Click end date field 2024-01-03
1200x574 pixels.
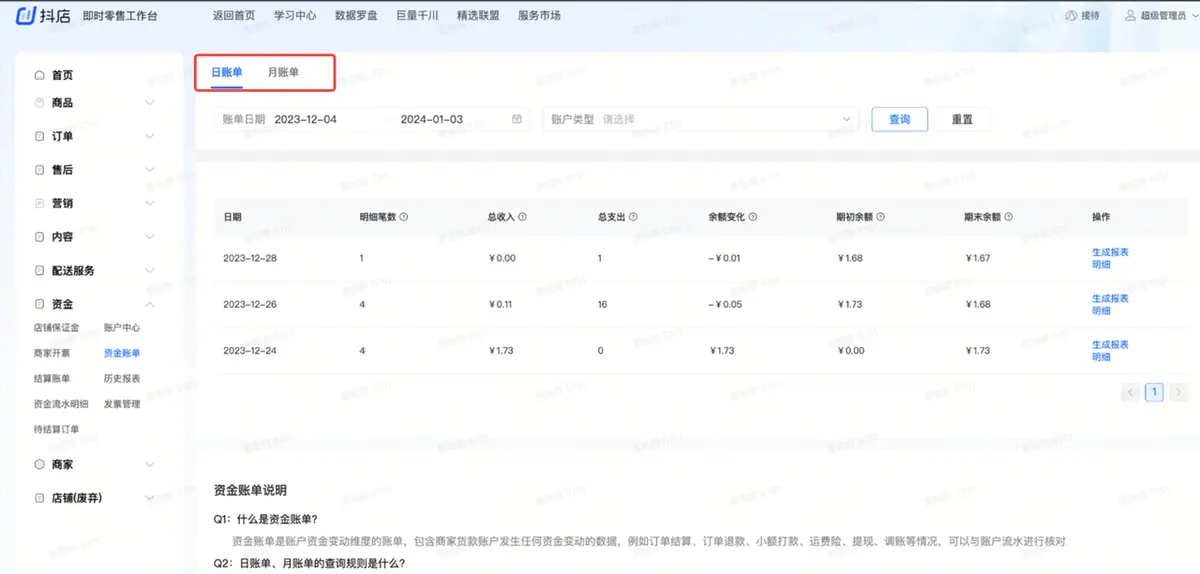tap(431, 119)
